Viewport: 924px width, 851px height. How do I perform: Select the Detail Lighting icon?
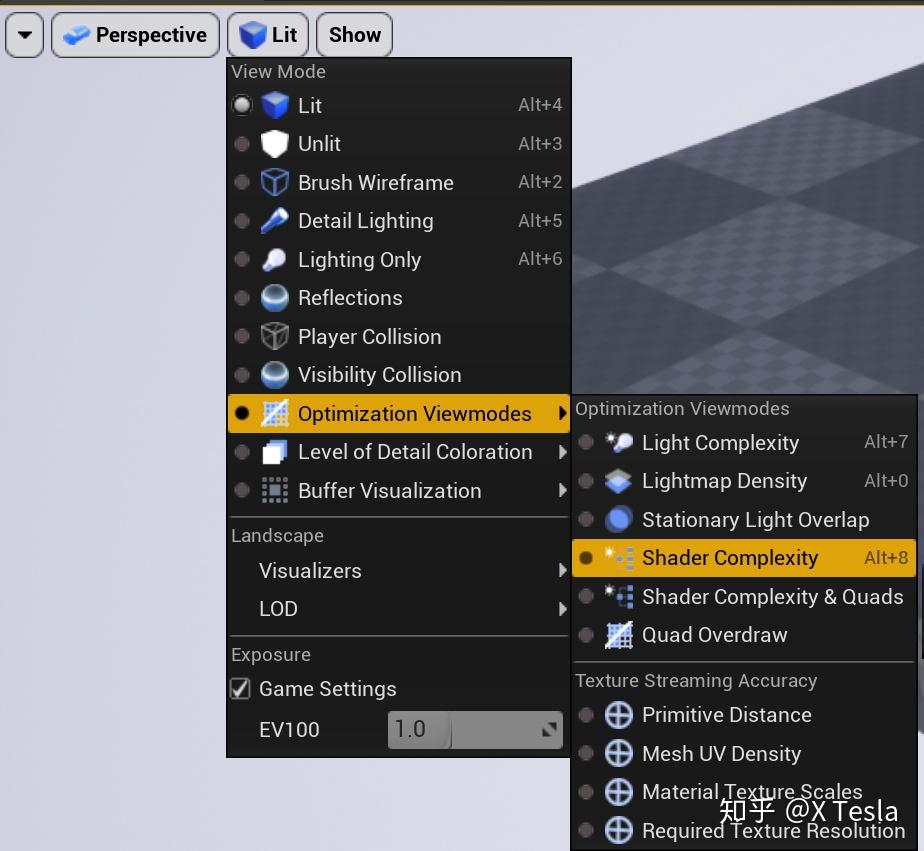pos(273,220)
